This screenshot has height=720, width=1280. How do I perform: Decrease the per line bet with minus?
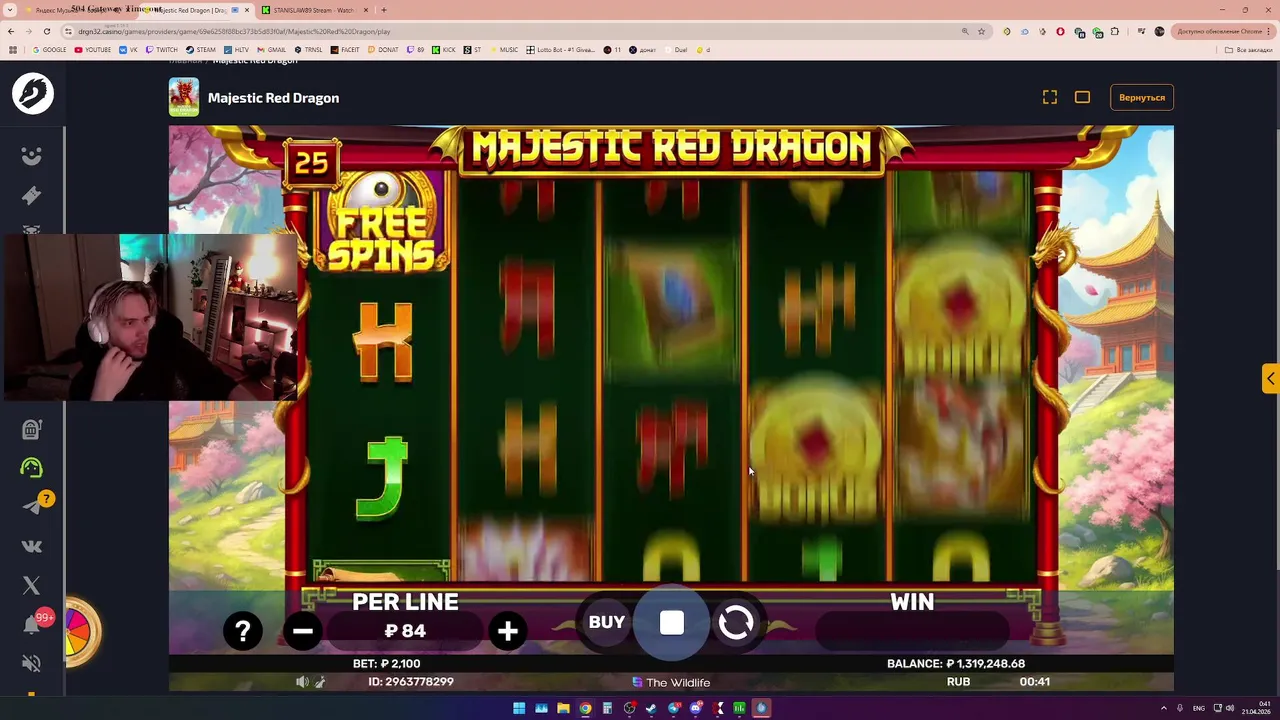[x=302, y=631]
